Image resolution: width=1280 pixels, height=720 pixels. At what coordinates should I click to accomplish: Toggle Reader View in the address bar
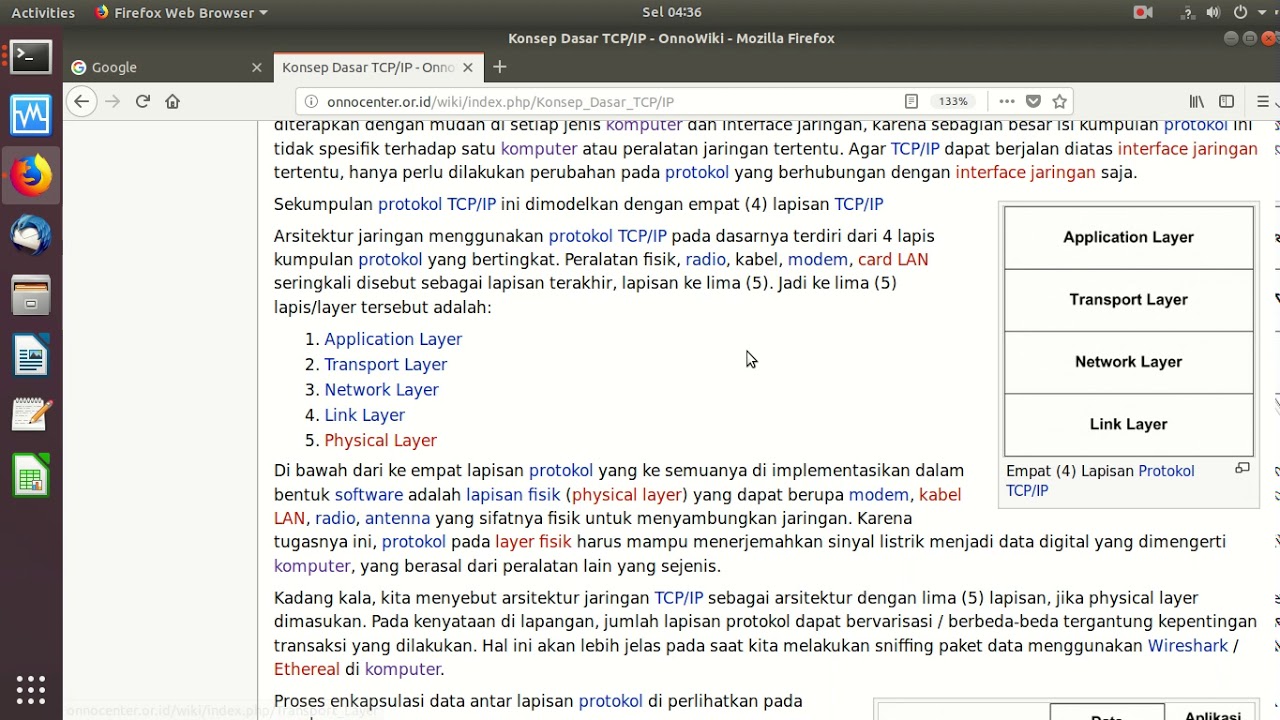coord(911,101)
